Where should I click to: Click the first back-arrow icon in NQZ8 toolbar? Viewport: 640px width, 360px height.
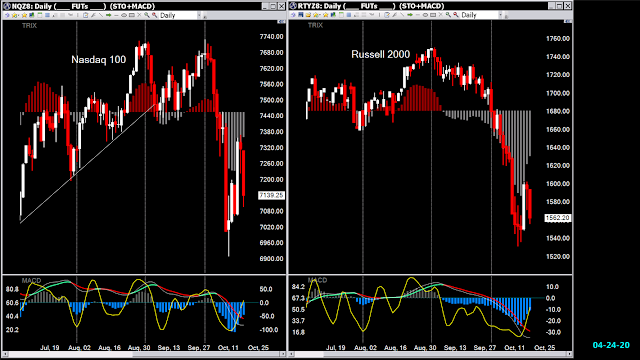tap(7, 15)
